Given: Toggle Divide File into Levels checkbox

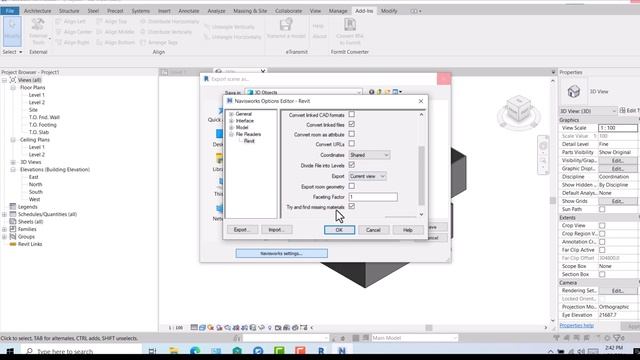Looking at the screenshot, I should pos(351,165).
